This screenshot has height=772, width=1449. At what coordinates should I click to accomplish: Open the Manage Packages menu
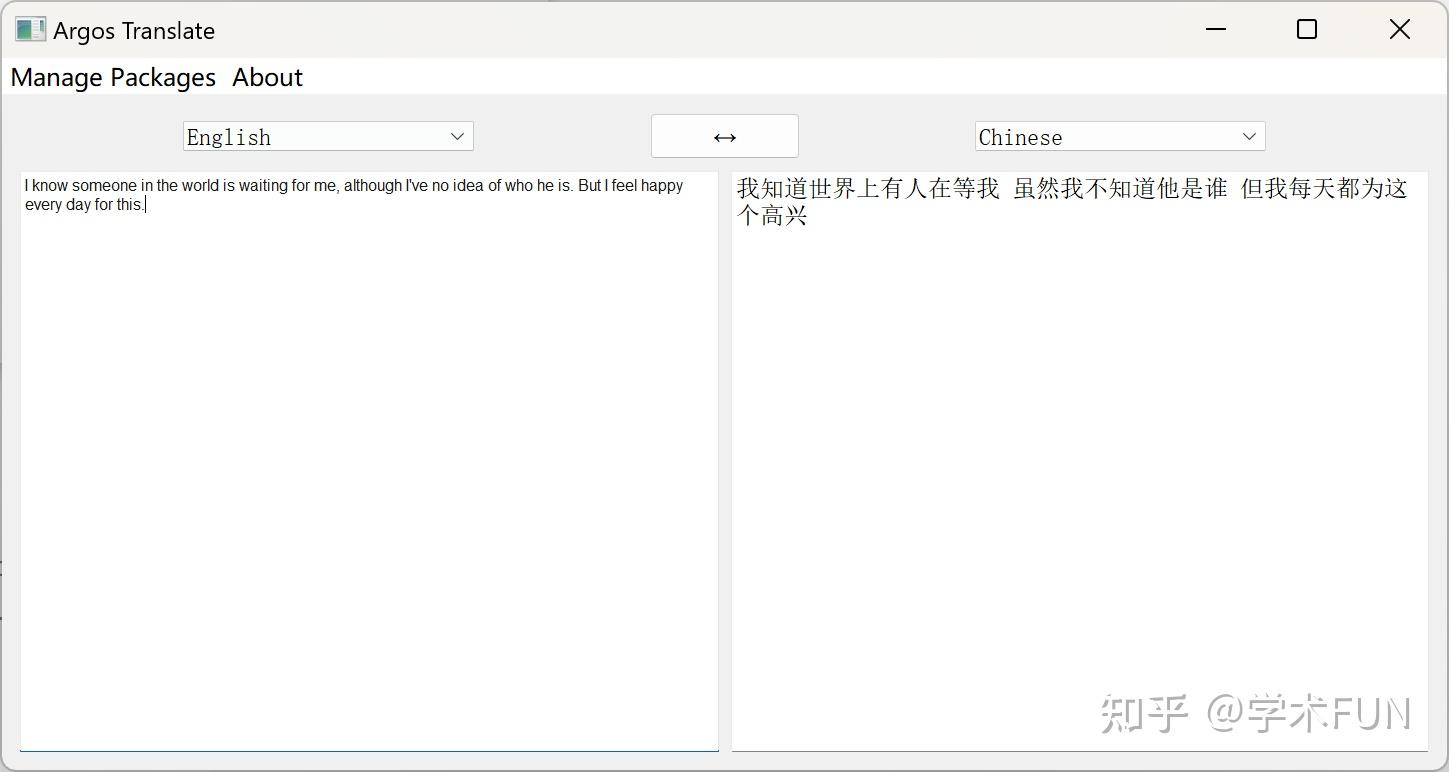(112, 77)
